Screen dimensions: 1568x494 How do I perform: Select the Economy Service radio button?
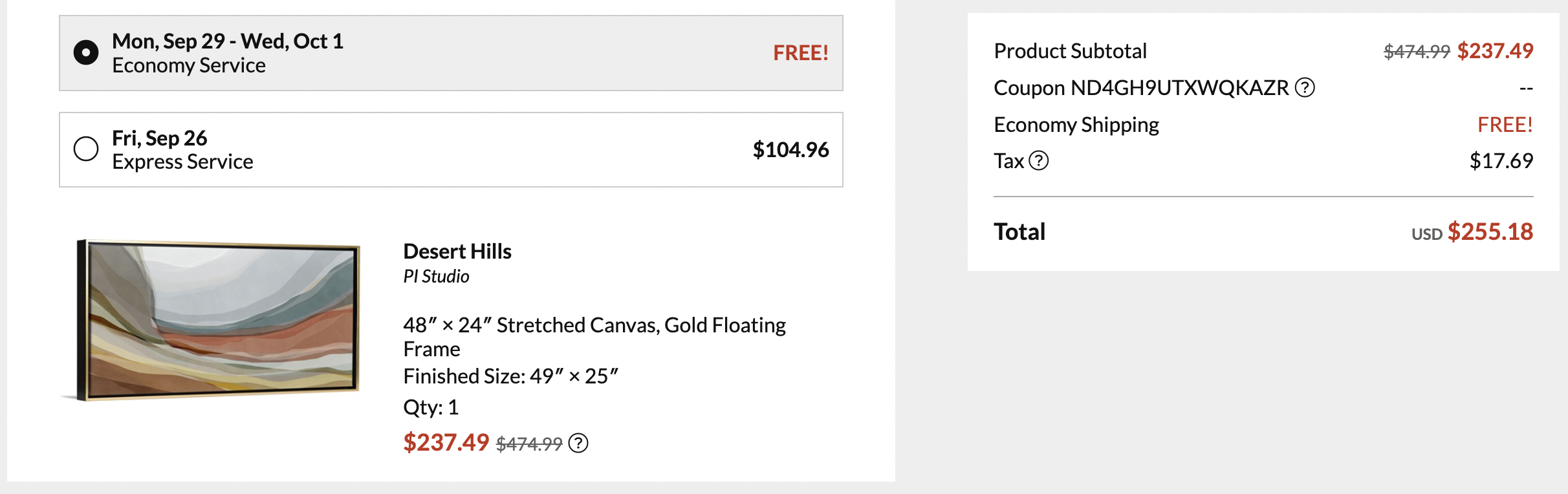(86, 52)
